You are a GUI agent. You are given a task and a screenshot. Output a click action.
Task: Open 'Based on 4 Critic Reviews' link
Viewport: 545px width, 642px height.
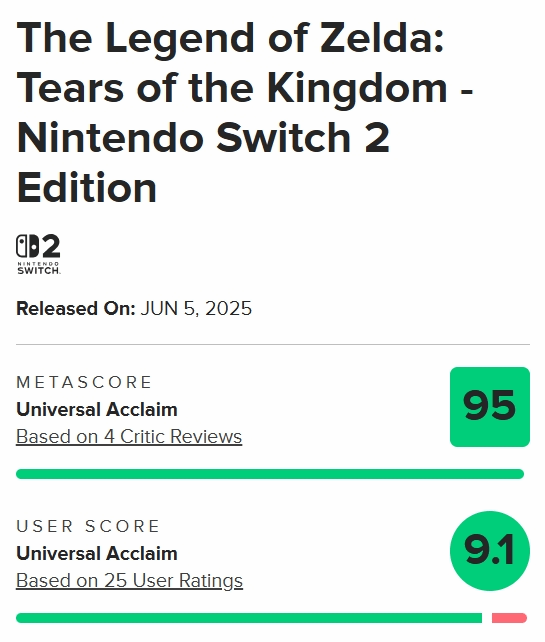click(x=129, y=436)
